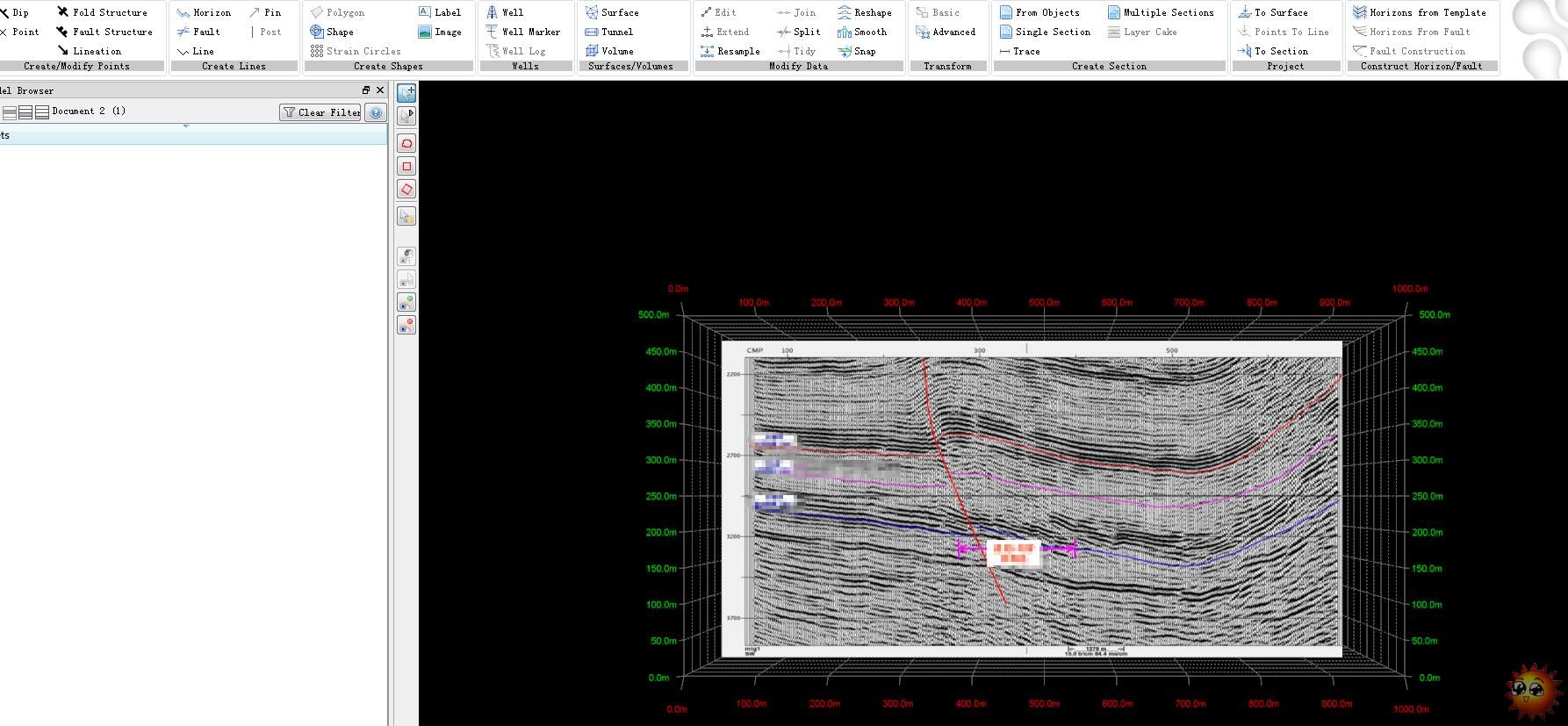This screenshot has width=1568, height=726.
Task: Apply Snap to data
Action: tap(856, 51)
